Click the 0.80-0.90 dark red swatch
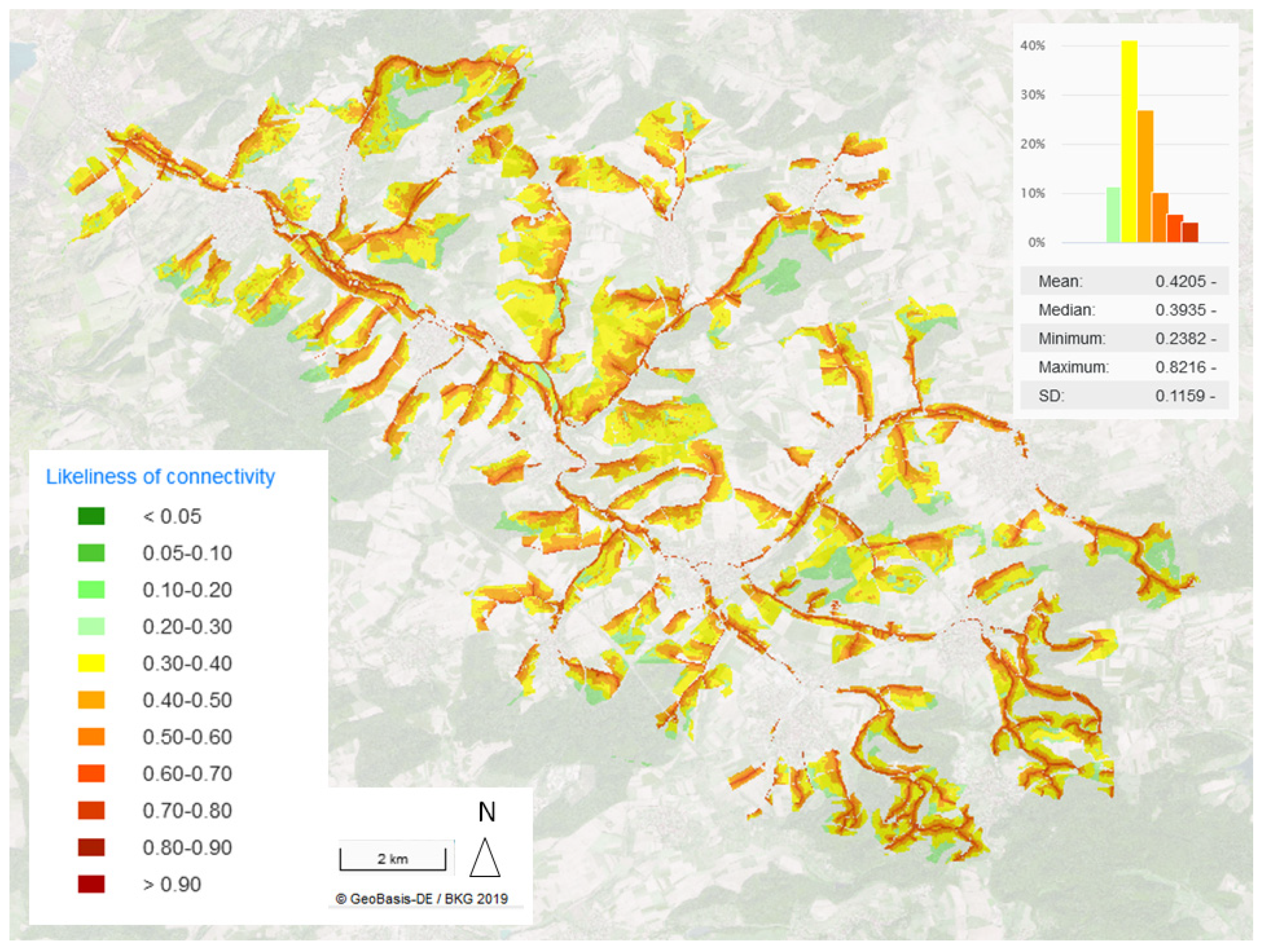 (x=91, y=847)
